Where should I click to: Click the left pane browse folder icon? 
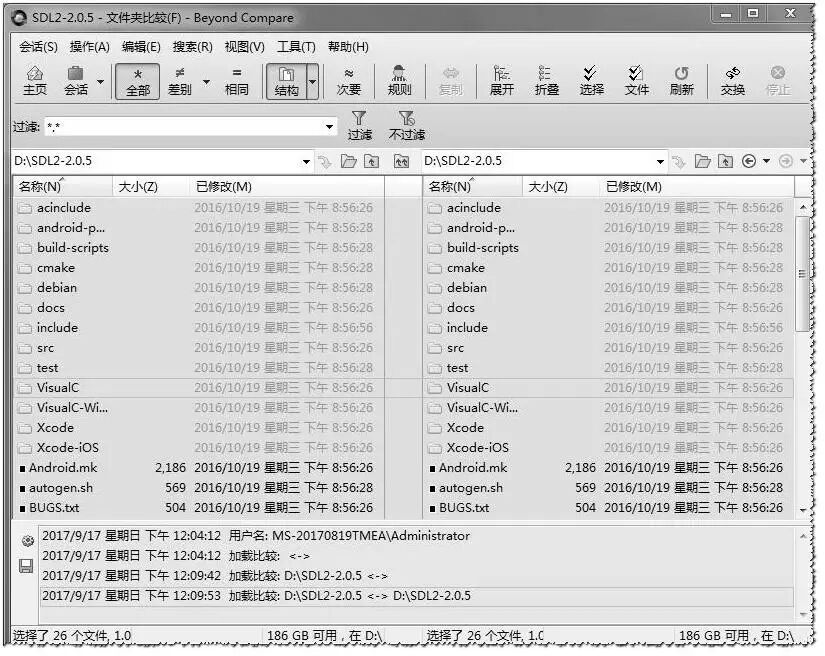click(x=348, y=162)
